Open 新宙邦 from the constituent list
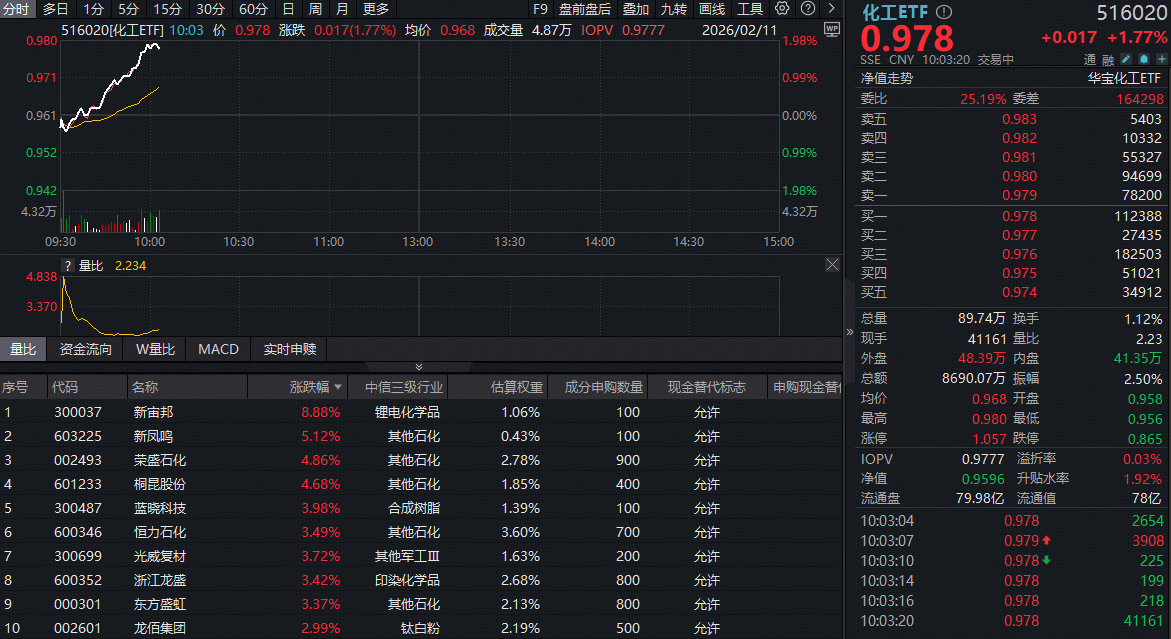The width and height of the screenshot is (1171, 639). click(155, 413)
